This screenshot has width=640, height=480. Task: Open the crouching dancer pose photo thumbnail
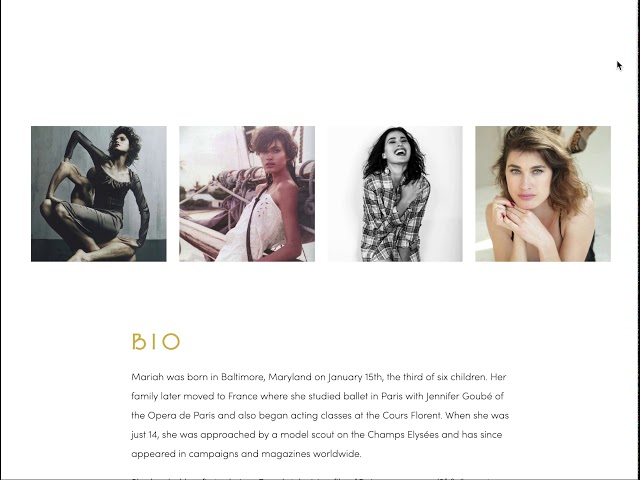[99, 194]
